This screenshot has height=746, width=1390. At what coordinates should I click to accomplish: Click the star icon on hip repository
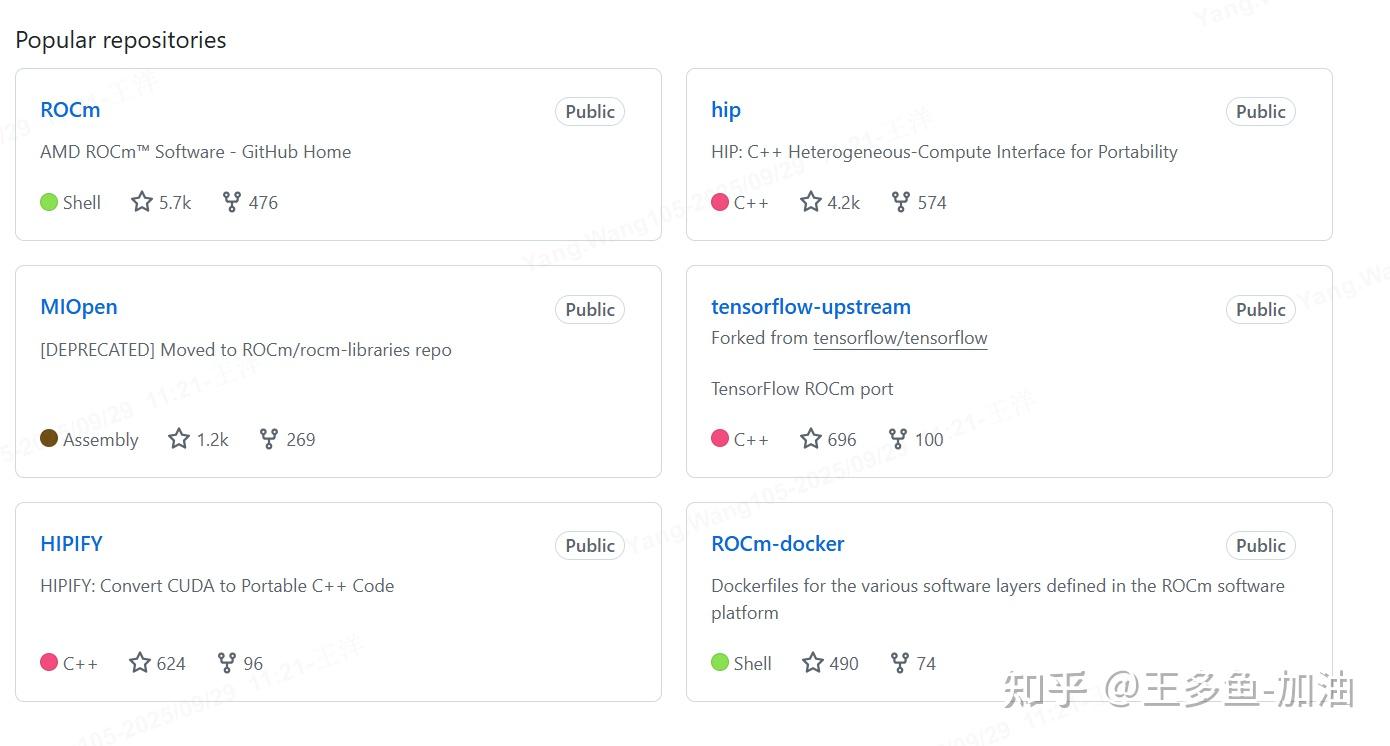(x=811, y=202)
